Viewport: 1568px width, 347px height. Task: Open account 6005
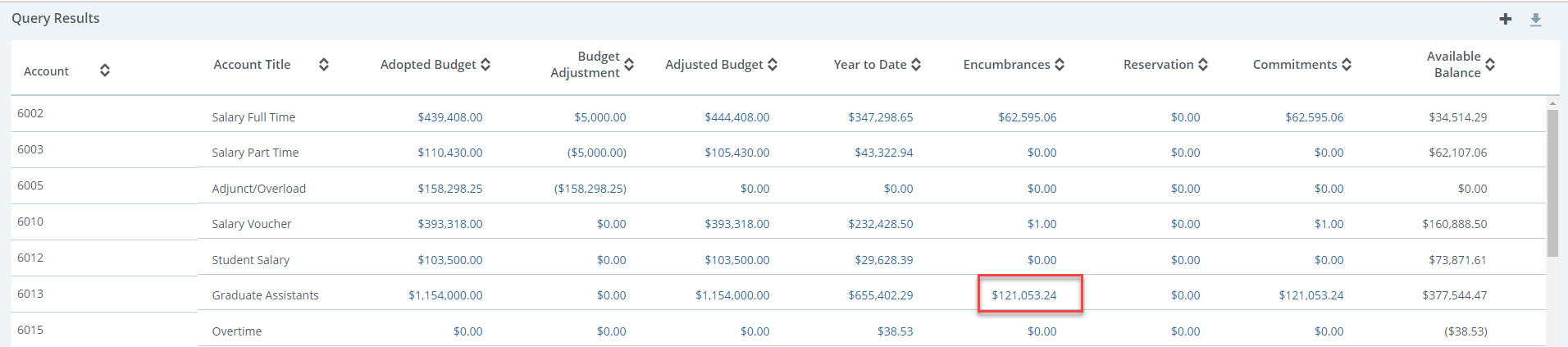(30, 185)
